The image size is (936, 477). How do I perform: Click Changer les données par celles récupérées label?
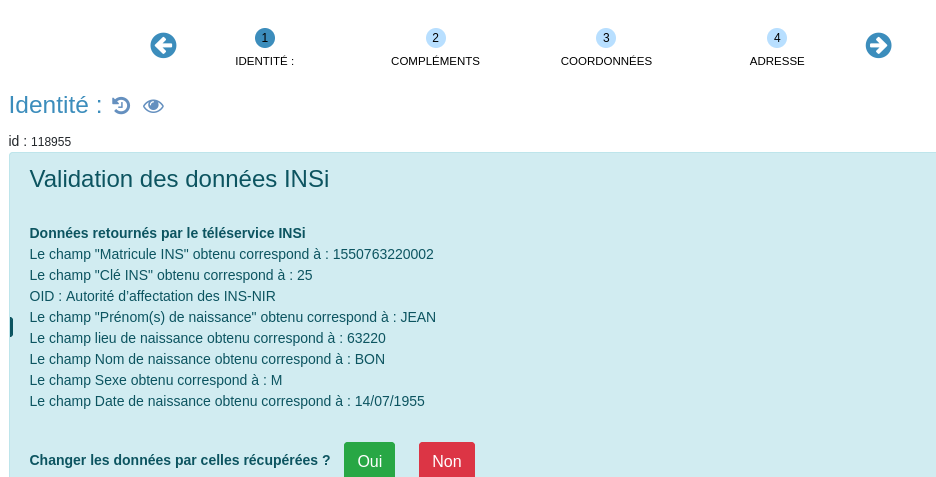(180, 460)
